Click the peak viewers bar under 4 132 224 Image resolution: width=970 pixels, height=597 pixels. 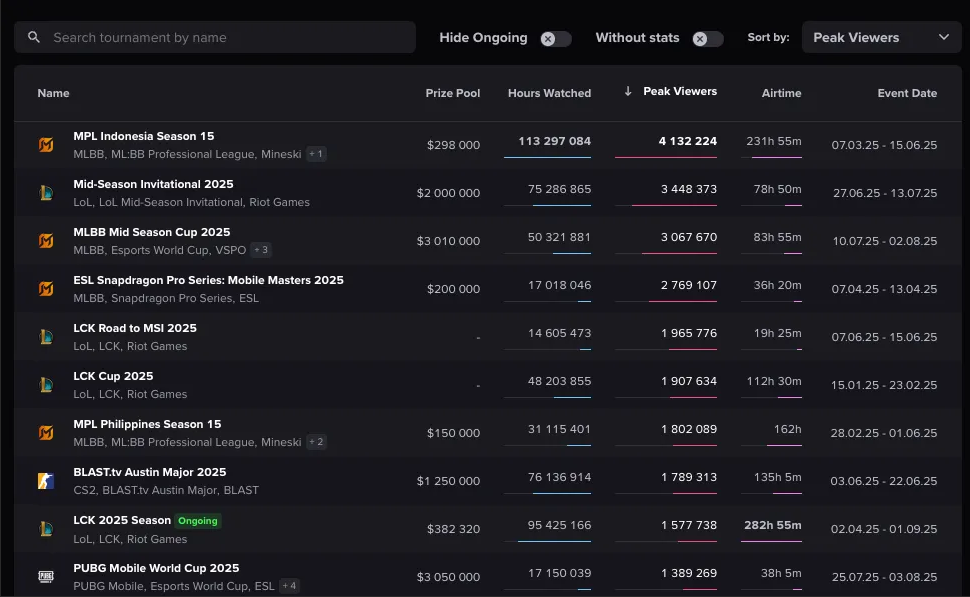[x=666, y=157]
